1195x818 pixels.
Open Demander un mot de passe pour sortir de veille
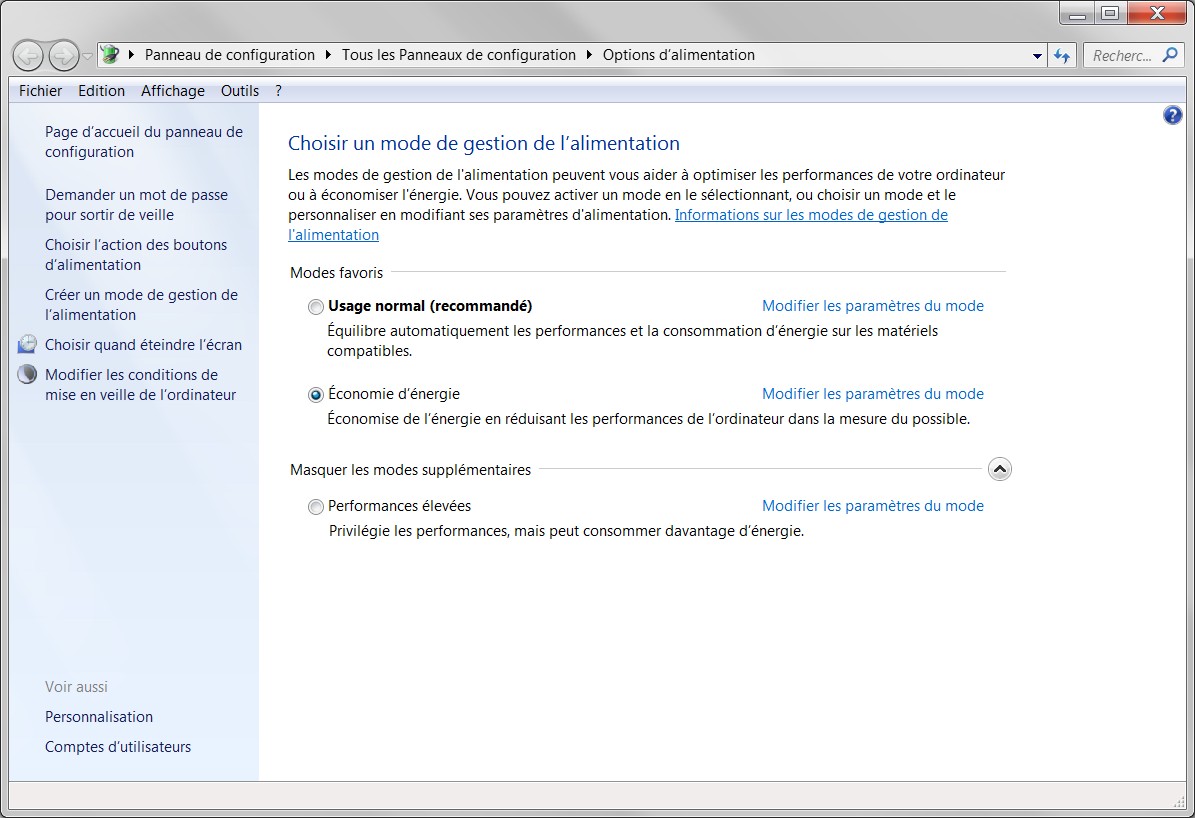(136, 205)
